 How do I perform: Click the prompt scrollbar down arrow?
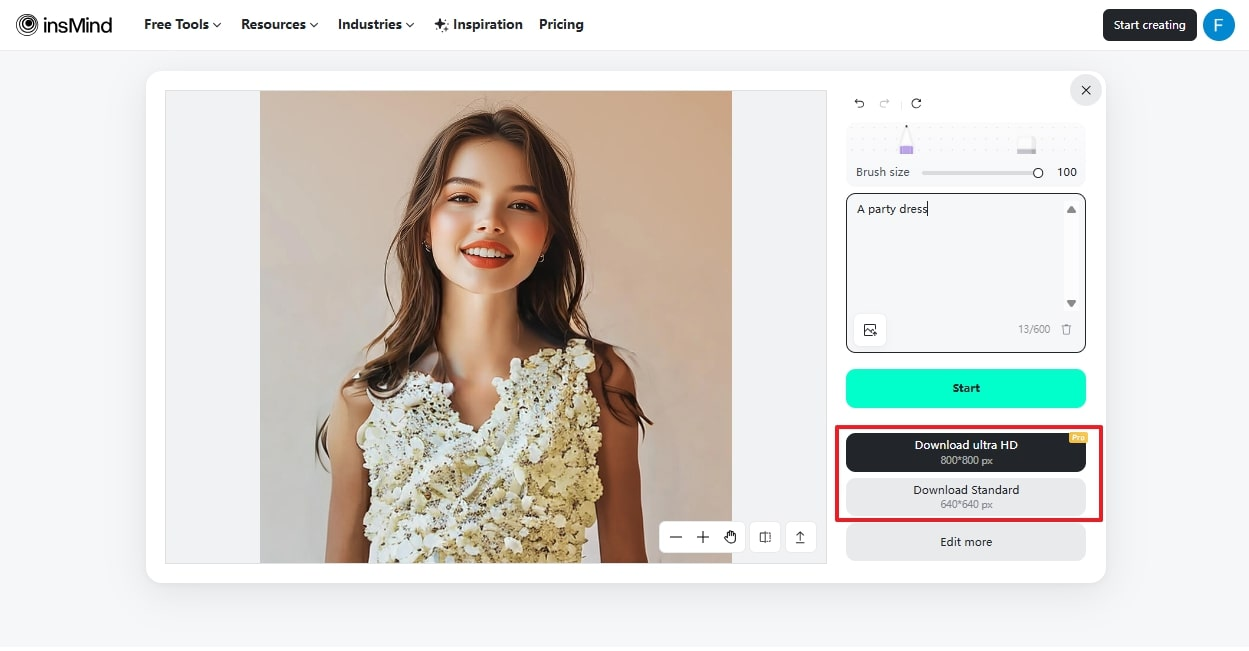pyautogui.click(x=1071, y=303)
